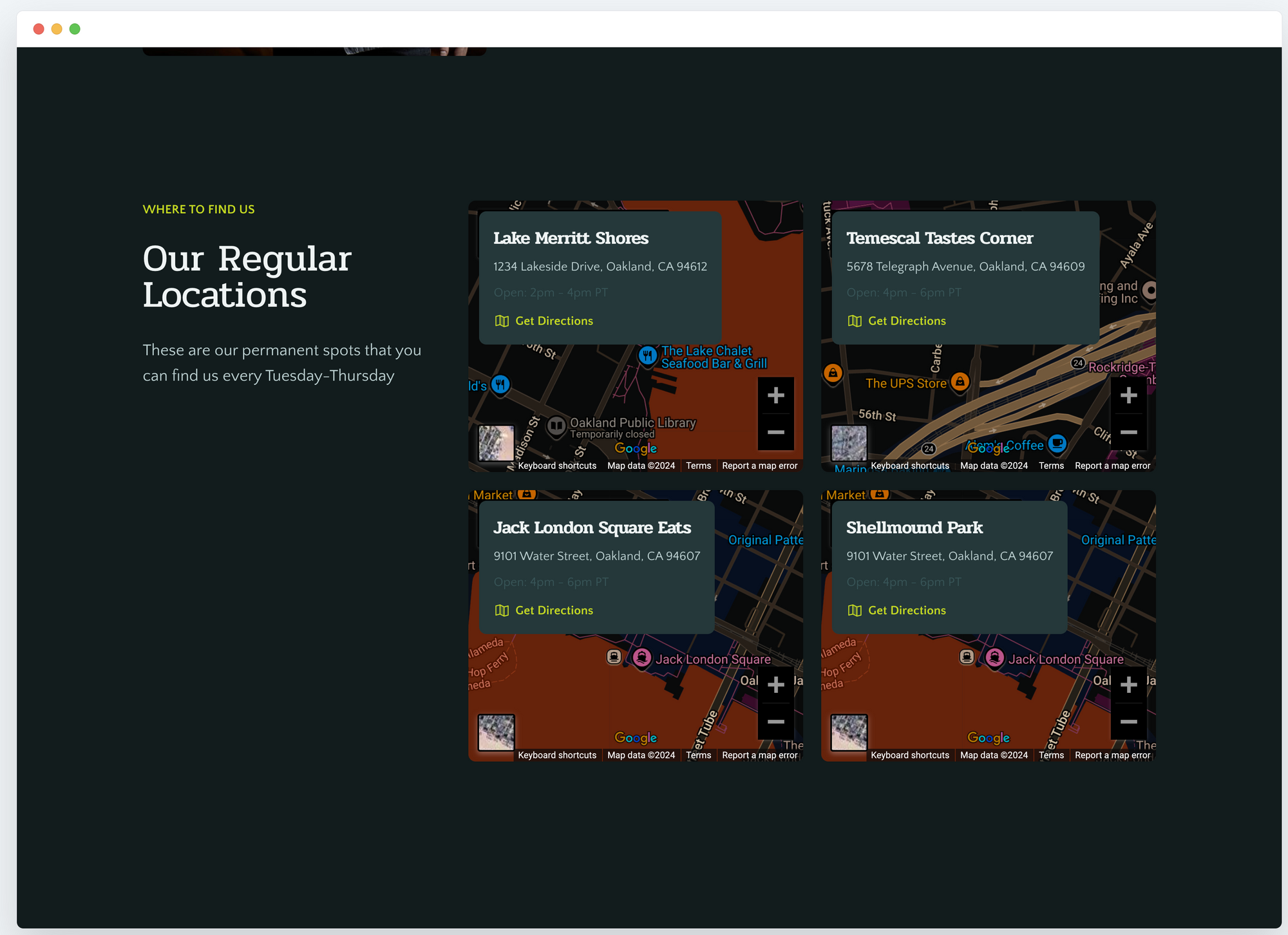The height and width of the screenshot is (935, 1288).
Task: Open Terms link on the Lake Merritt map
Action: [698, 466]
